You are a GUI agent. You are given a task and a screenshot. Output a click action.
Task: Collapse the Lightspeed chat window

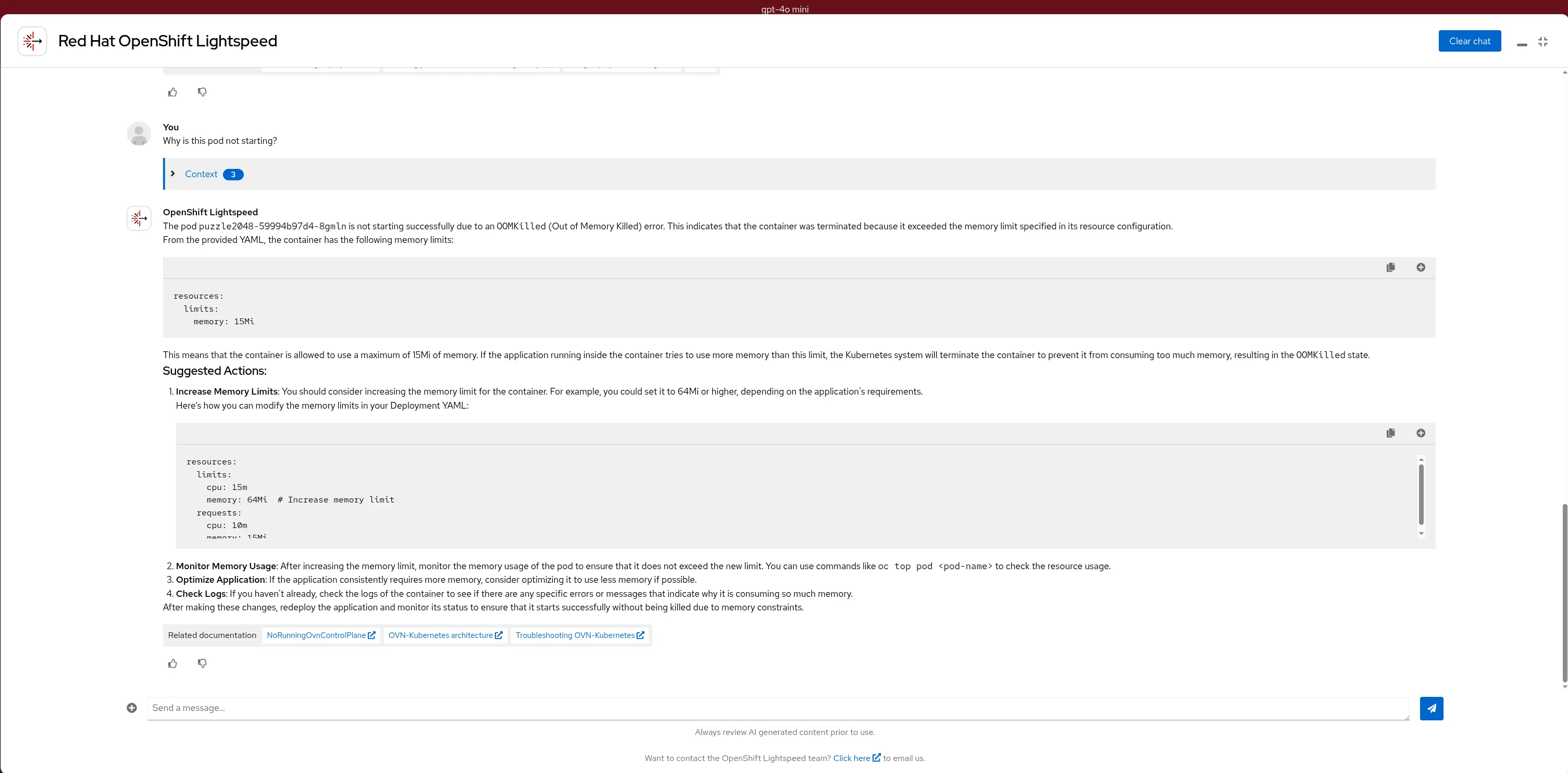pos(1542,41)
